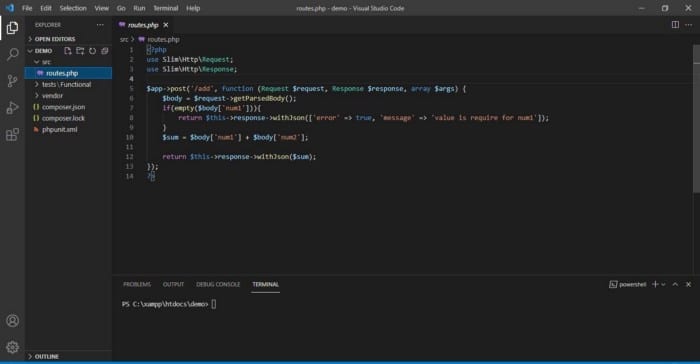Click the EXPLORER panel title

coord(48,25)
